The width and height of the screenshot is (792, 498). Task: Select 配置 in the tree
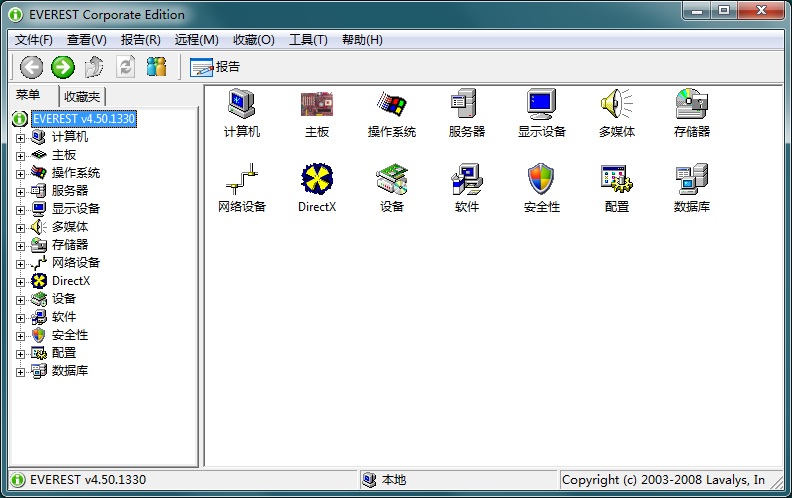tap(64, 353)
